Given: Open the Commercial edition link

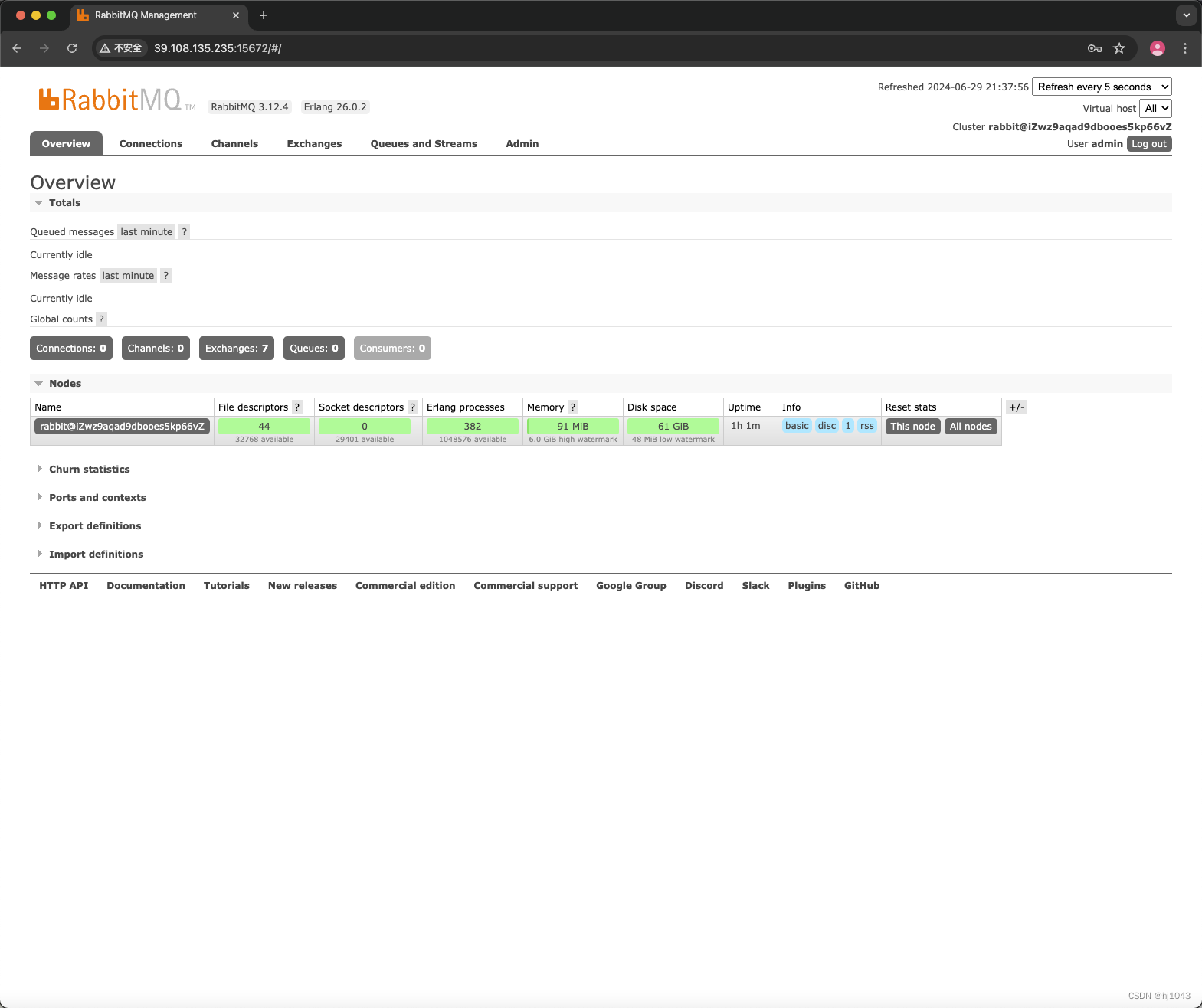Looking at the screenshot, I should [x=405, y=586].
